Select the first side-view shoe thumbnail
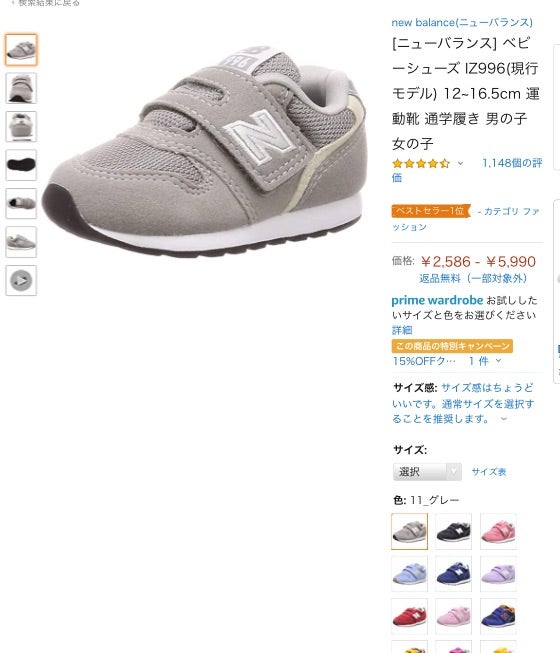The image size is (560, 653). pyautogui.click(x=21, y=50)
